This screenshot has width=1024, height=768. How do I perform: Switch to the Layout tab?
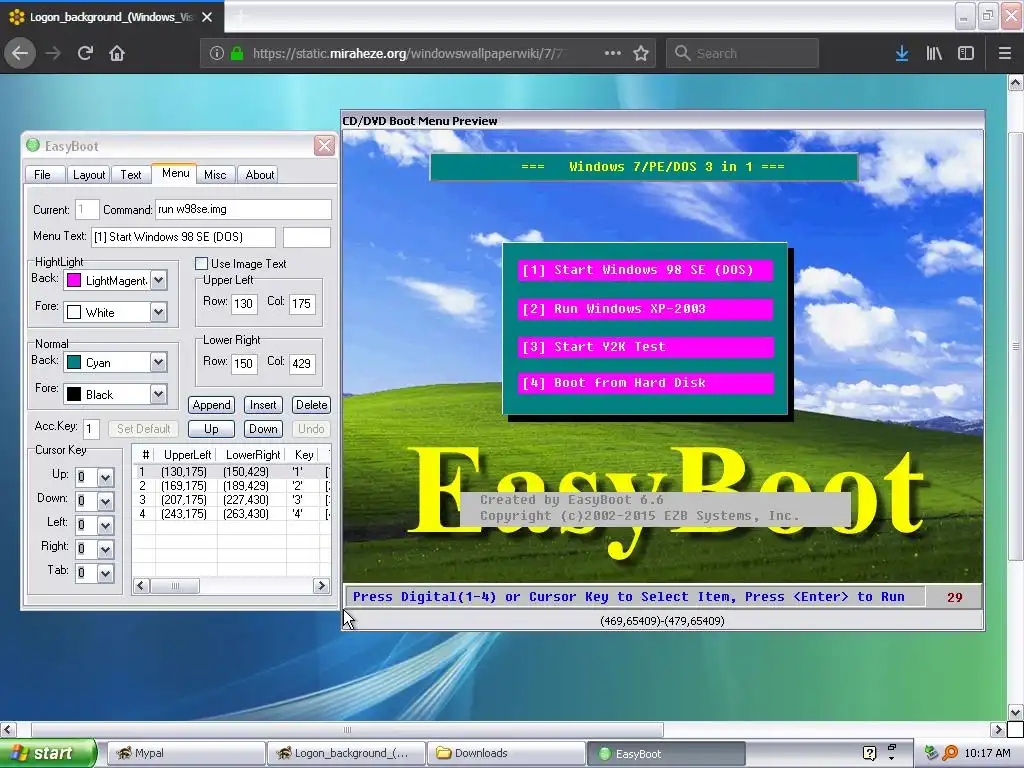[89, 174]
